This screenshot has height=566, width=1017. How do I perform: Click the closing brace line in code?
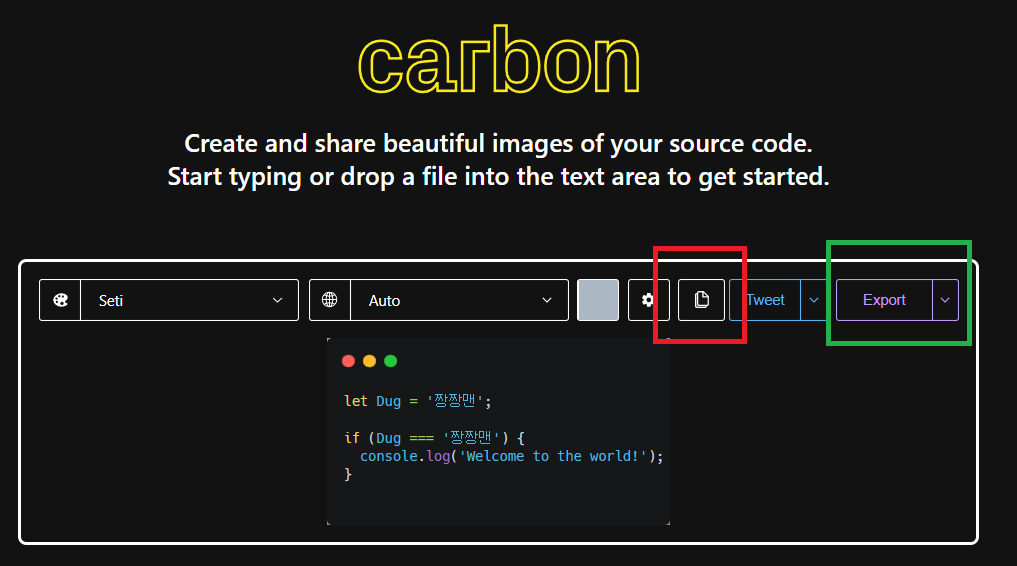tap(348, 475)
